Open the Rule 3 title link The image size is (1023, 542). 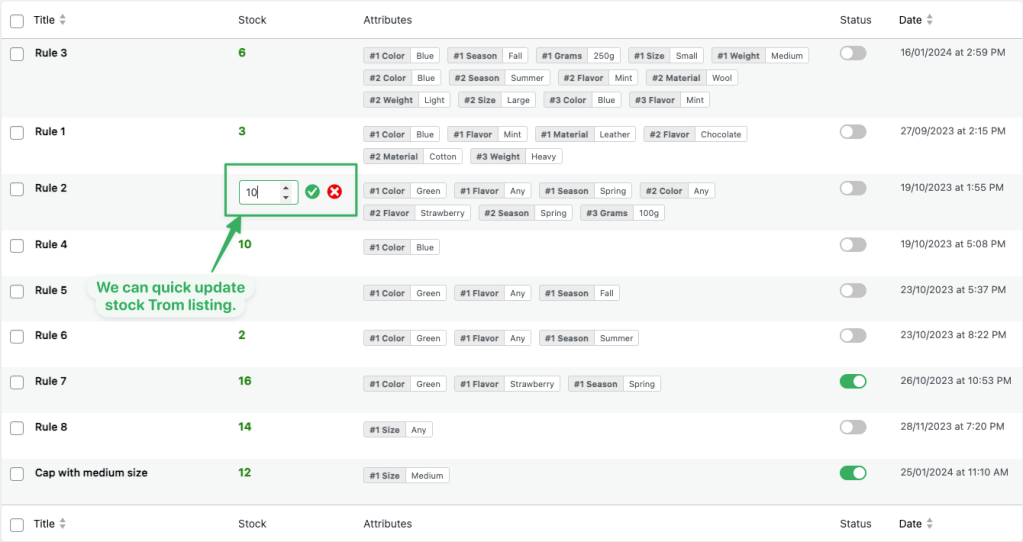click(51, 53)
